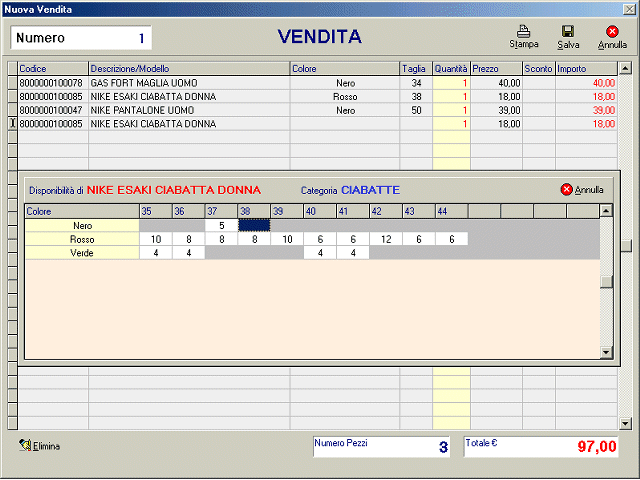
Task: Select Verde size 36 cell
Action: click(x=189, y=253)
